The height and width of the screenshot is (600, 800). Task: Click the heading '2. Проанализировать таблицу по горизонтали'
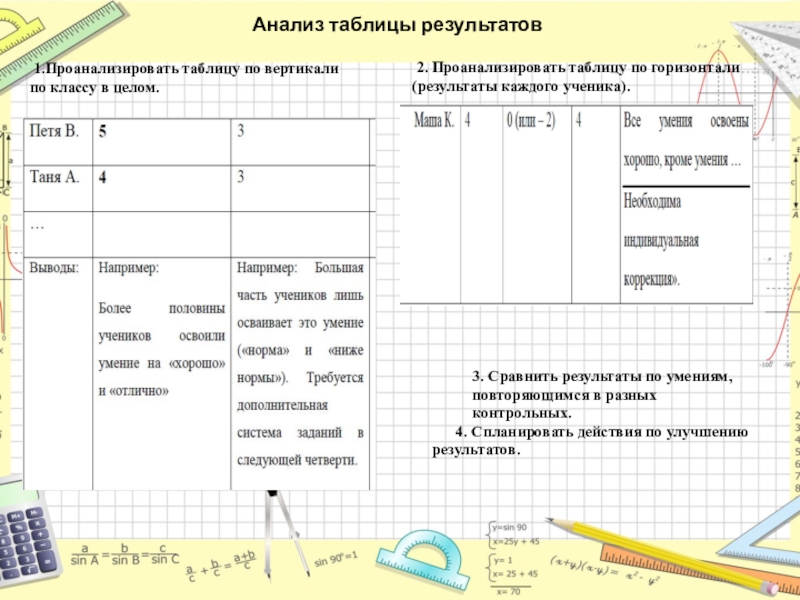[578, 68]
